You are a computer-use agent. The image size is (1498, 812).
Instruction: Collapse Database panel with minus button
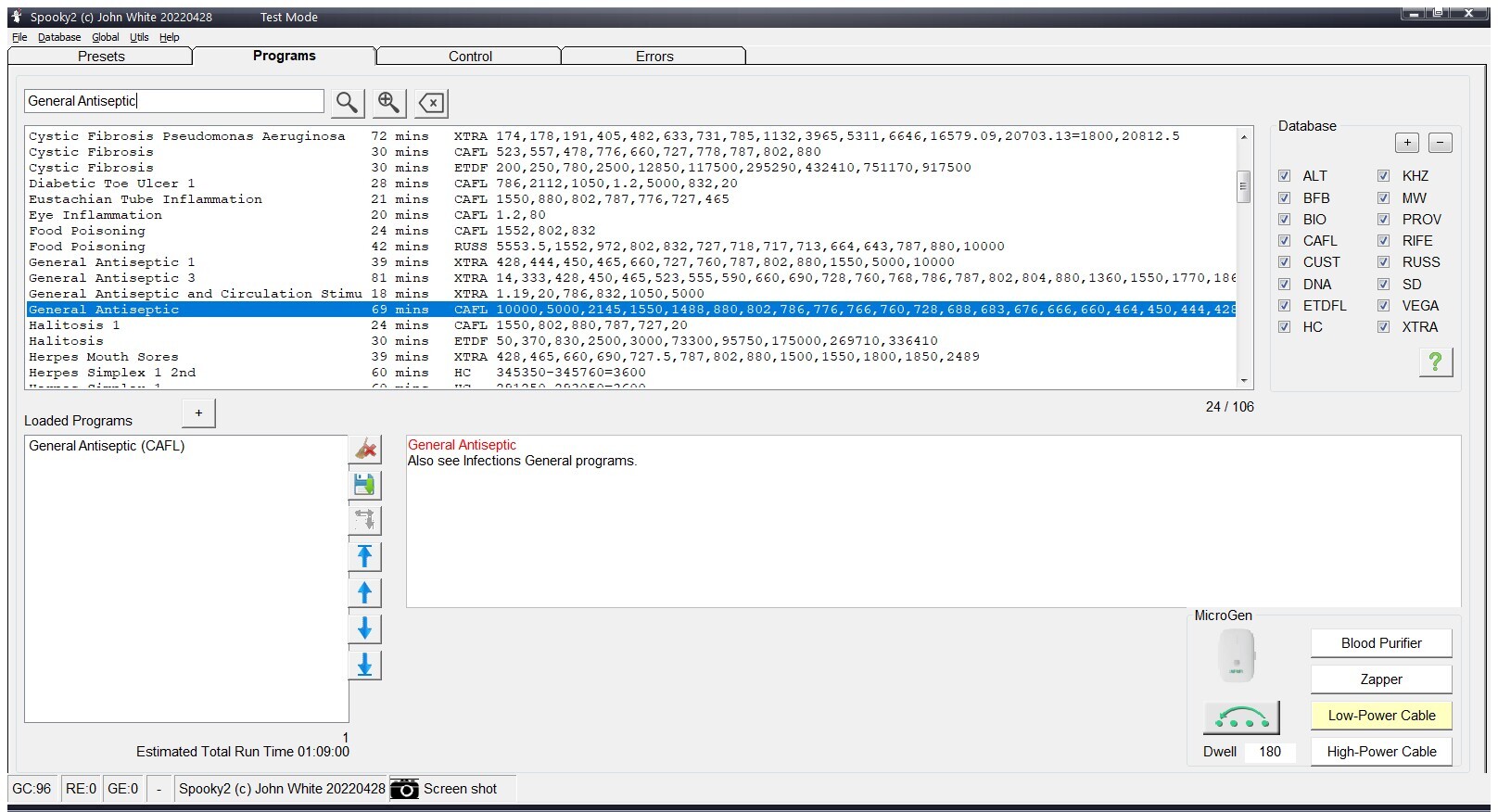pyautogui.click(x=1440, y=143)
